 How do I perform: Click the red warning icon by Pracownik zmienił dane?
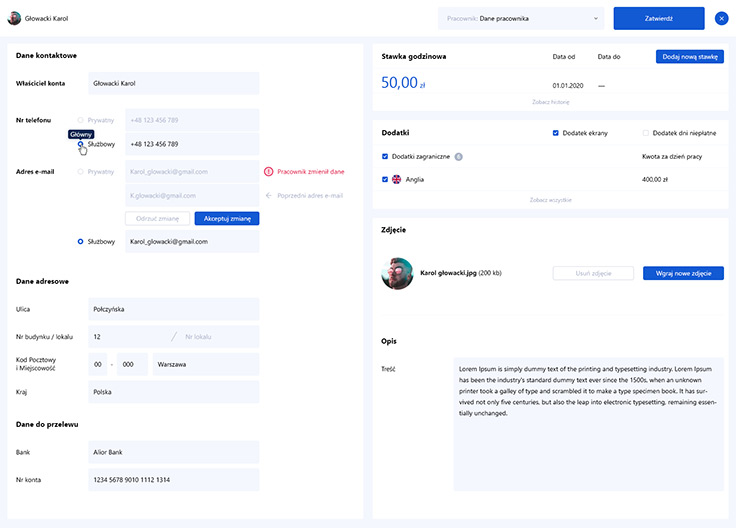(x=268, y=172)
